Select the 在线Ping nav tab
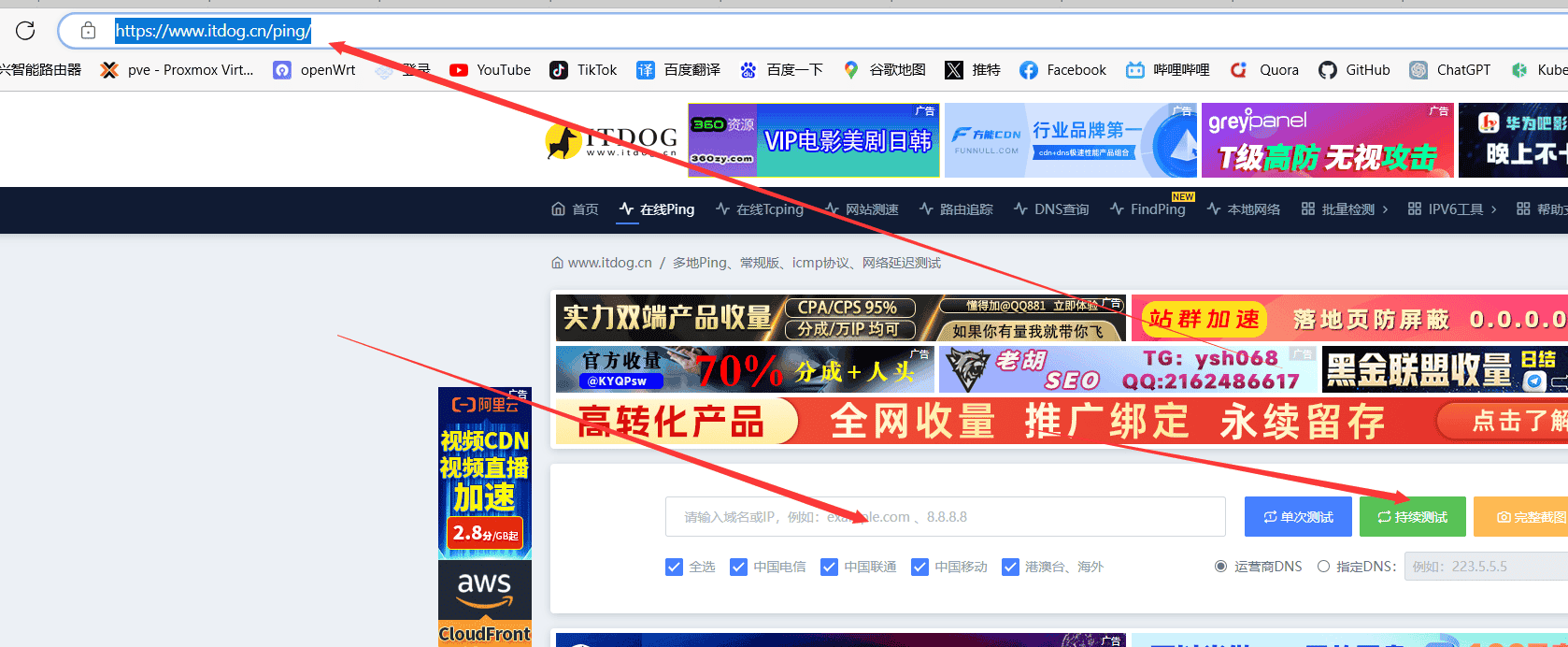Image resolution: width=1568 pixels, height=647 pixels. (657, 209)
